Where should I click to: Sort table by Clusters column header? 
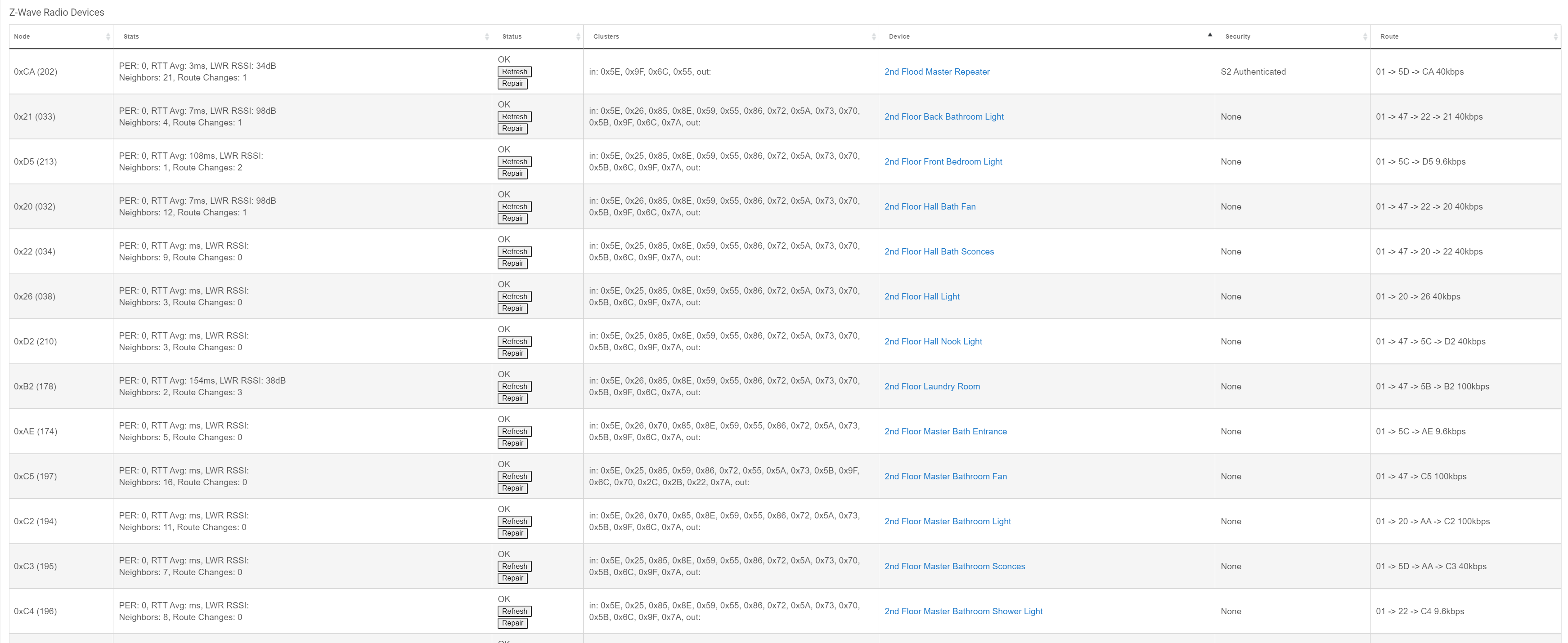[731, 36]
